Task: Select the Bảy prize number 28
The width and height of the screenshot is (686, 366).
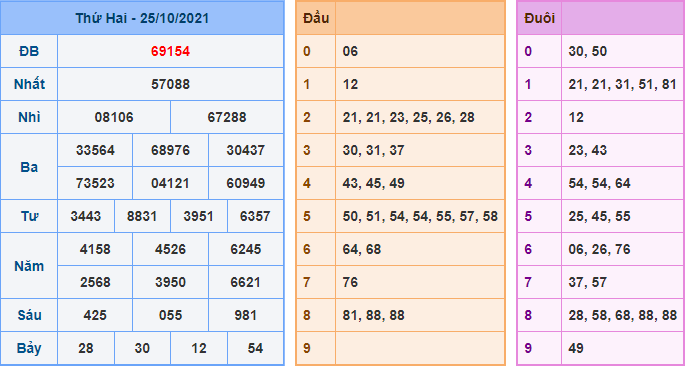Action: click(x=86, y=349)
